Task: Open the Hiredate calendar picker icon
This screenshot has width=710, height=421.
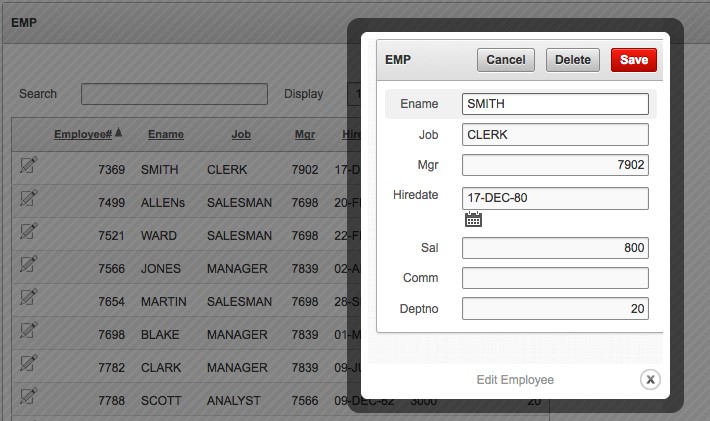Action: click(474, 220)
